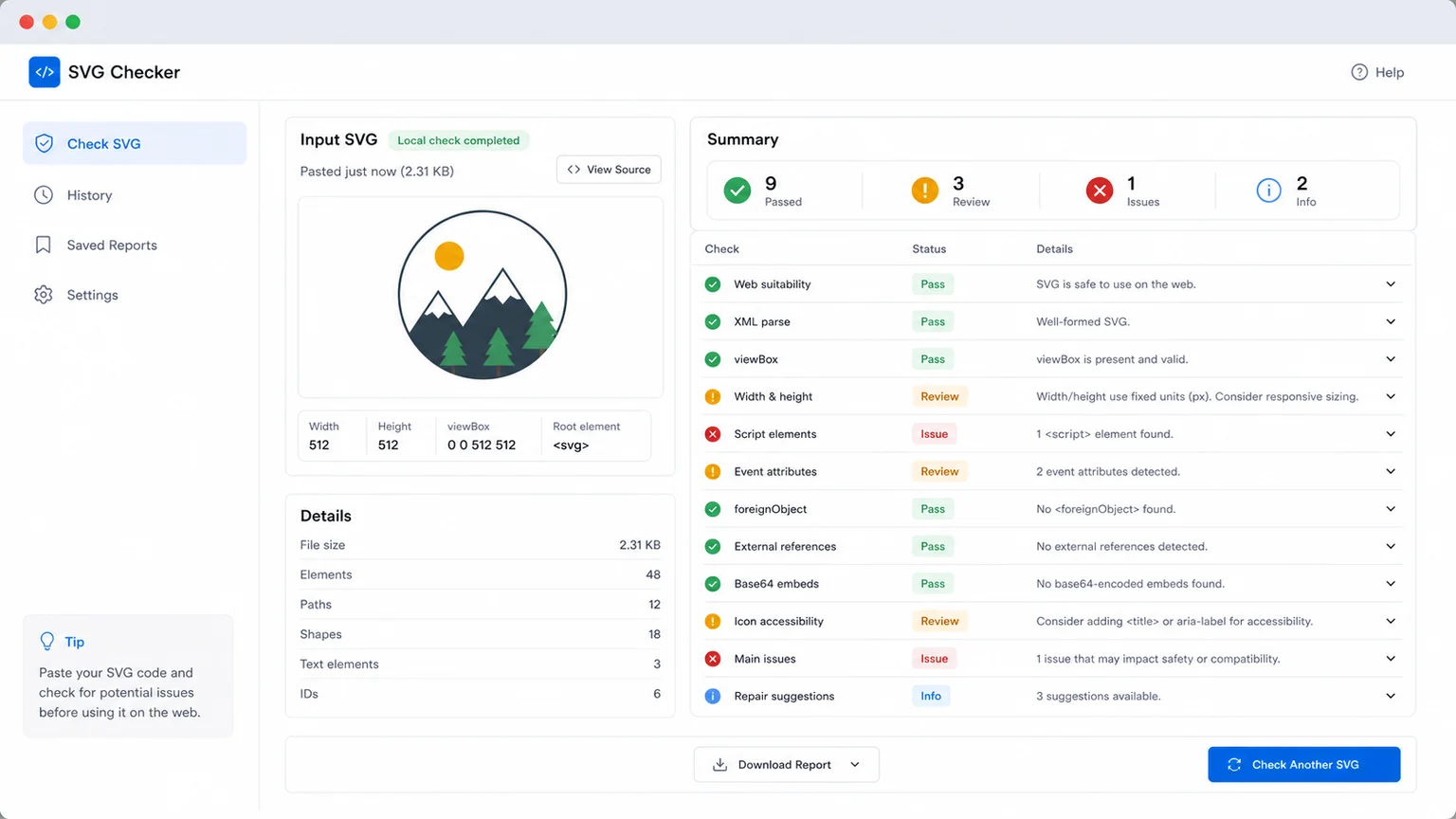Click the Check Another SVG button

[x=1304, y=765]
